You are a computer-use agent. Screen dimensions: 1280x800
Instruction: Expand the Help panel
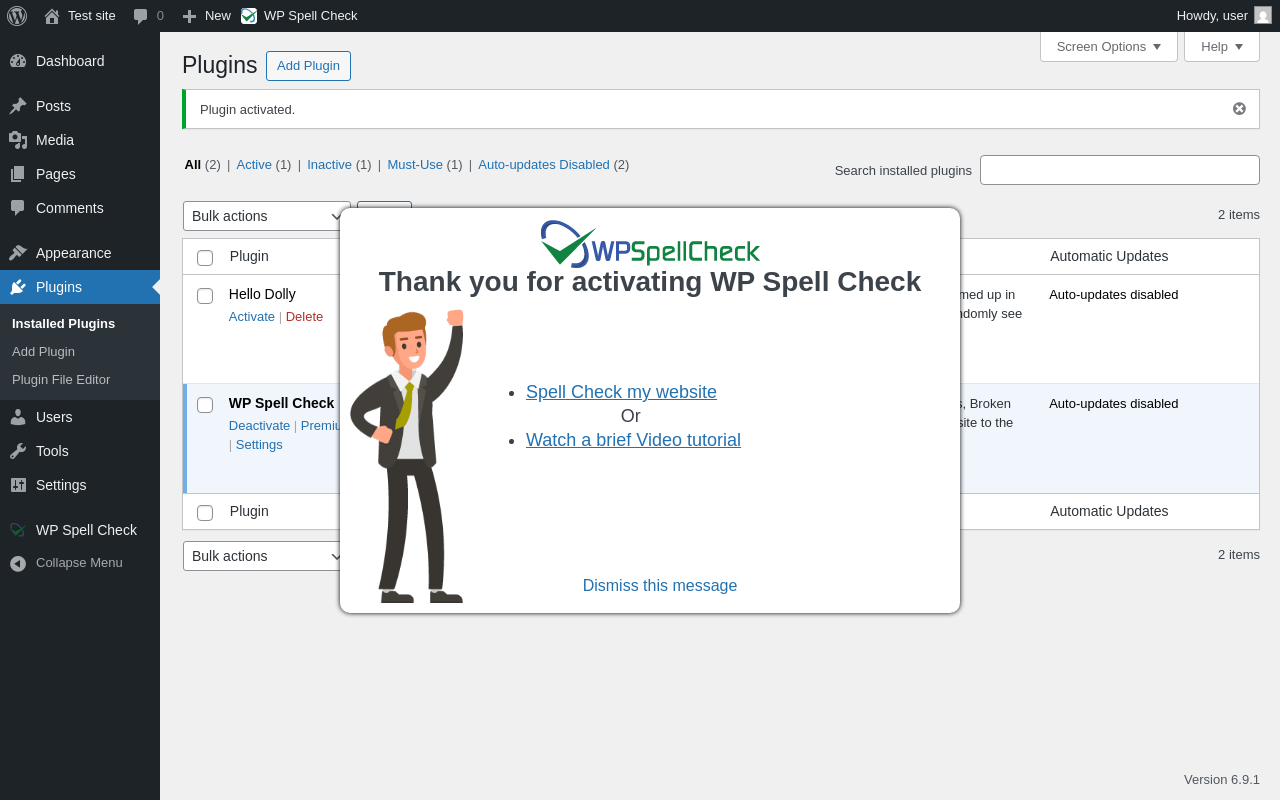pos(1222,46)
